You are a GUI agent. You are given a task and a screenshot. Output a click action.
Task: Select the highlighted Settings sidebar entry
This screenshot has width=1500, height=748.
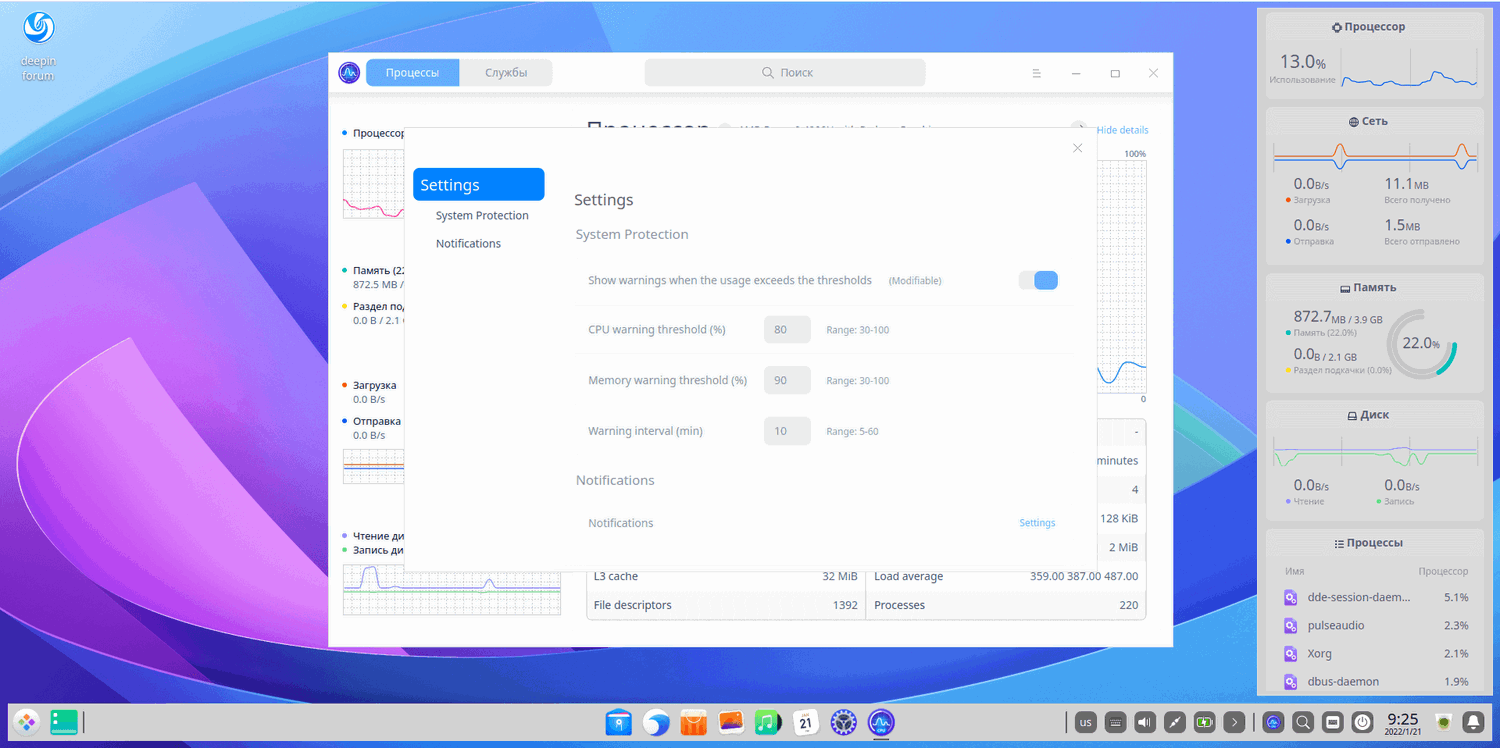tap(478, 185)
